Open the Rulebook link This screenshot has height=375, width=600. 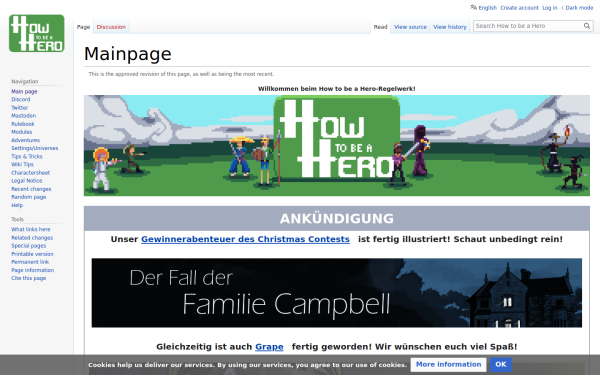[23, 124]
